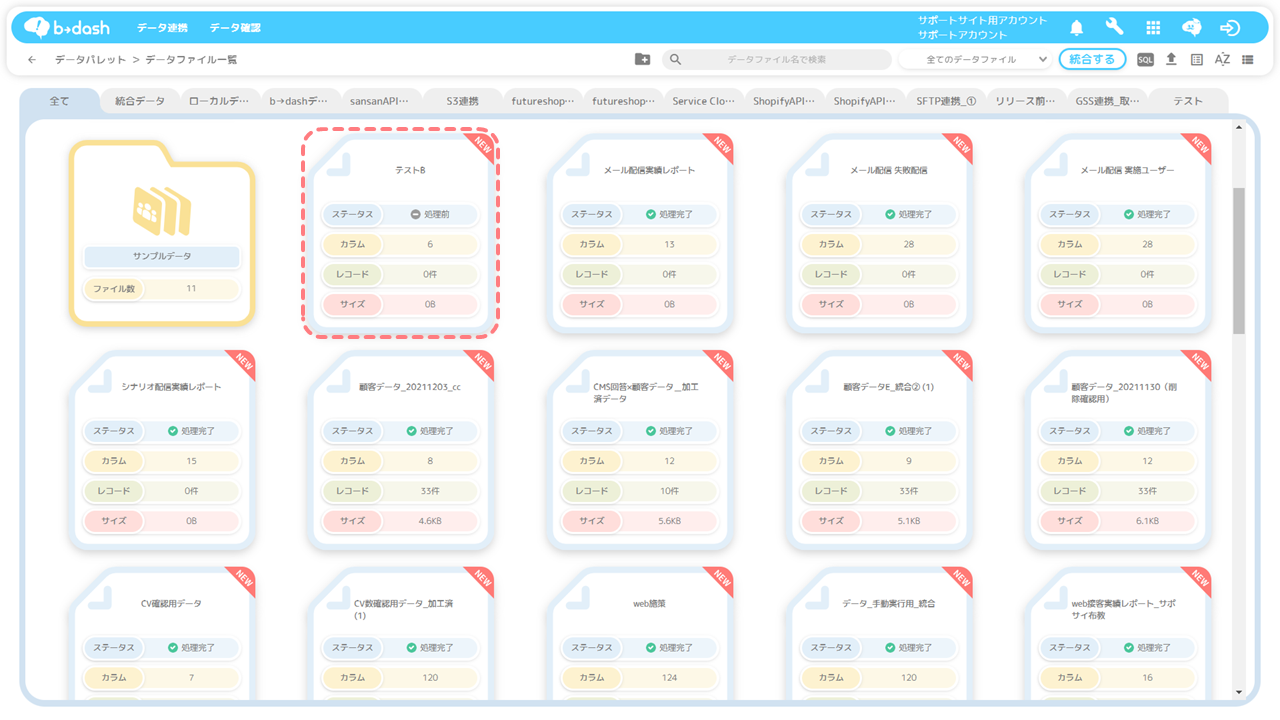Viewport: 1280px width, 720px height.
Task: Click the サポートサイト用アカウント account name
Action: click(983, 20)
